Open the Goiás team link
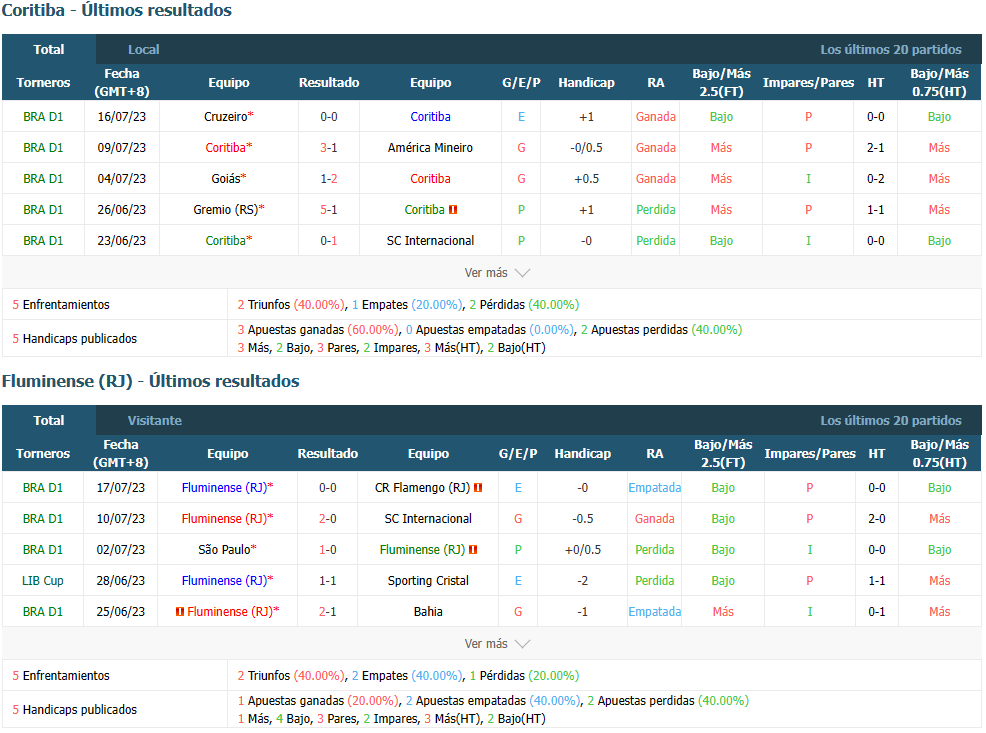The height and width of the screenshot is (733, 986). pyautogui.click(x=226, y=179)
